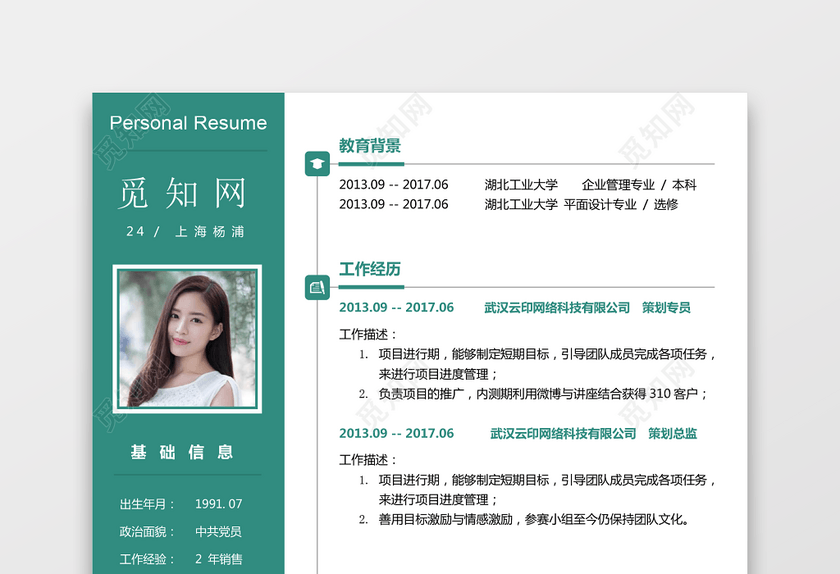Click the '2 年销售' value
Viewport: 840px width, 574px height.
[219, 559]
